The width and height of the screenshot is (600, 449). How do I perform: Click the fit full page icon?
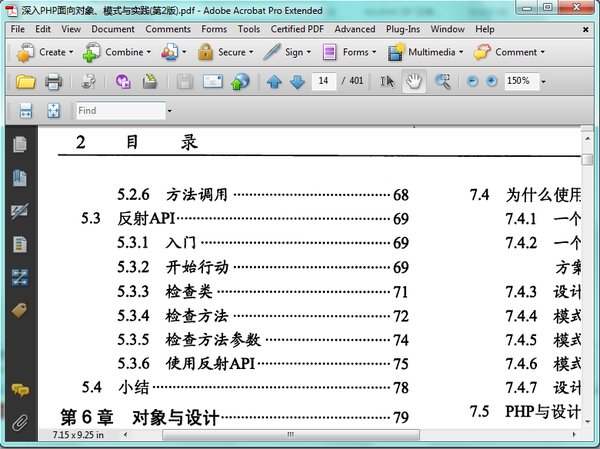click(x=54, y=111)
